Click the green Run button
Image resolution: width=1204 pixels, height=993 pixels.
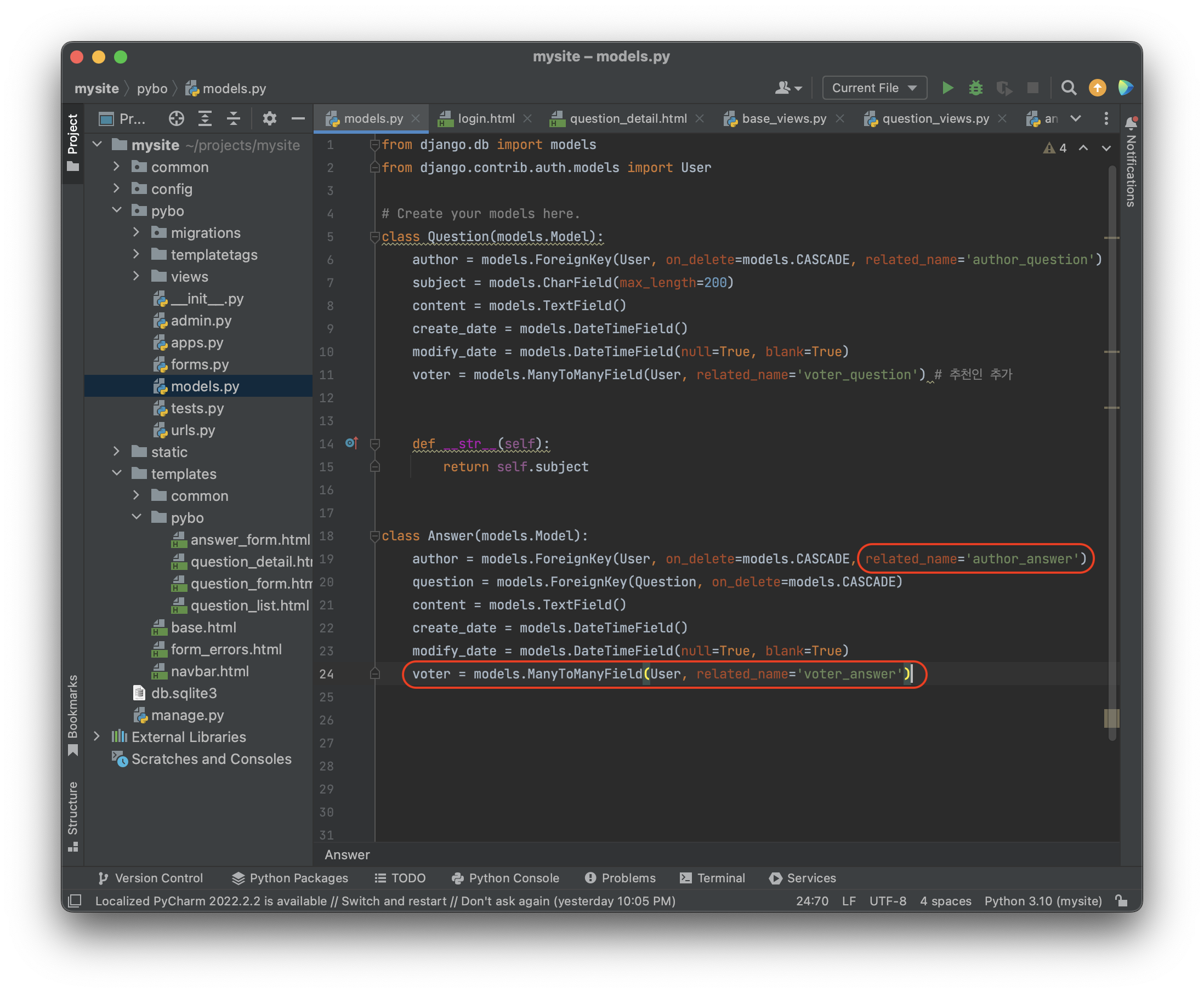coord(947,88)
